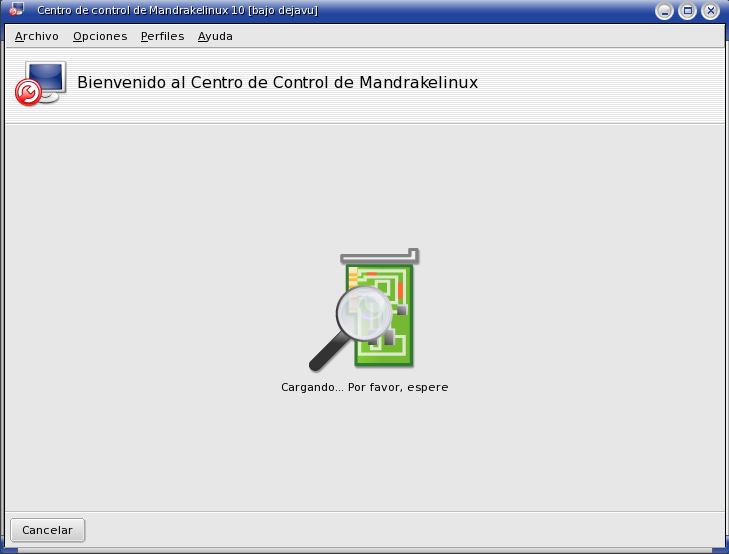
Task: Open the Opciones menu
Action: pos(100,36)
